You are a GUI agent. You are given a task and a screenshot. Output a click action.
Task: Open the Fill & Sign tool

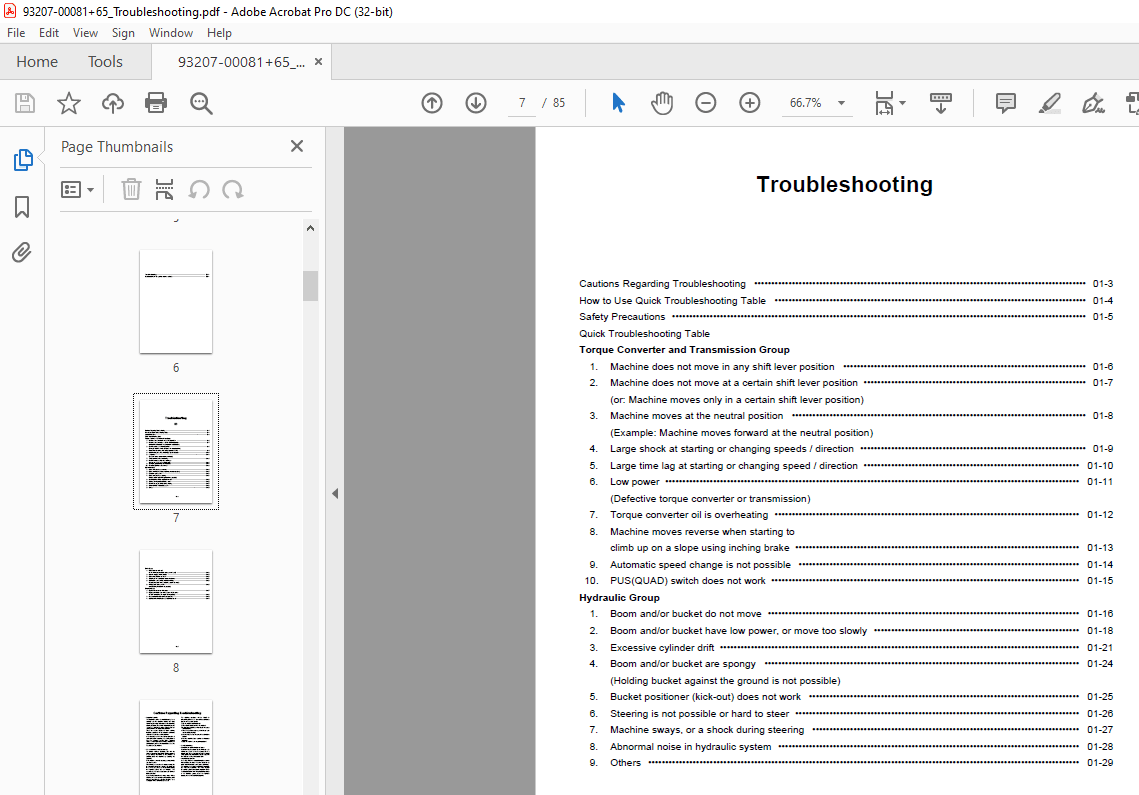click(1092, 103)
